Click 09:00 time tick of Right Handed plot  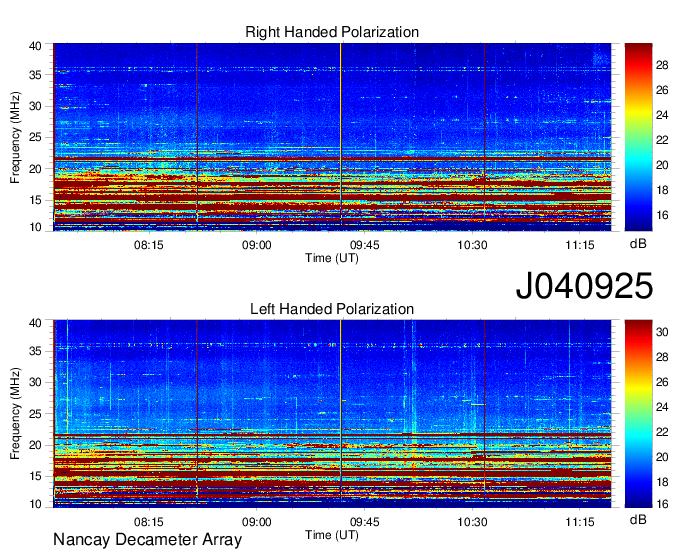(257, 245)
